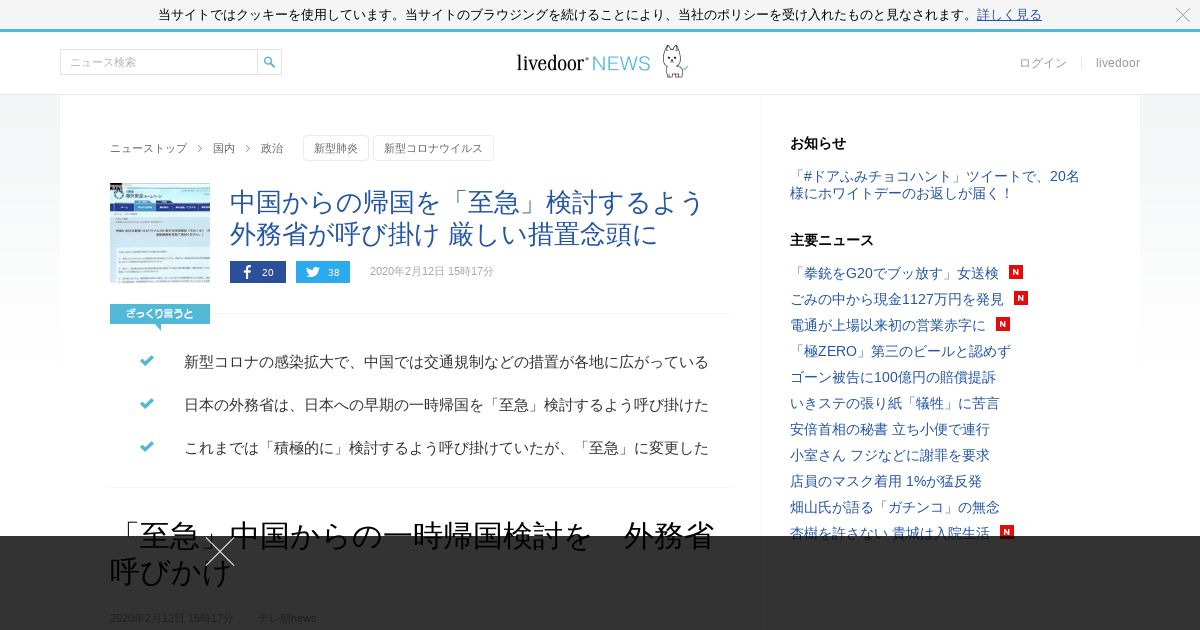
Task: Open 「極ZERO」第三のビールと認めず news
Action: click(900, 351)
